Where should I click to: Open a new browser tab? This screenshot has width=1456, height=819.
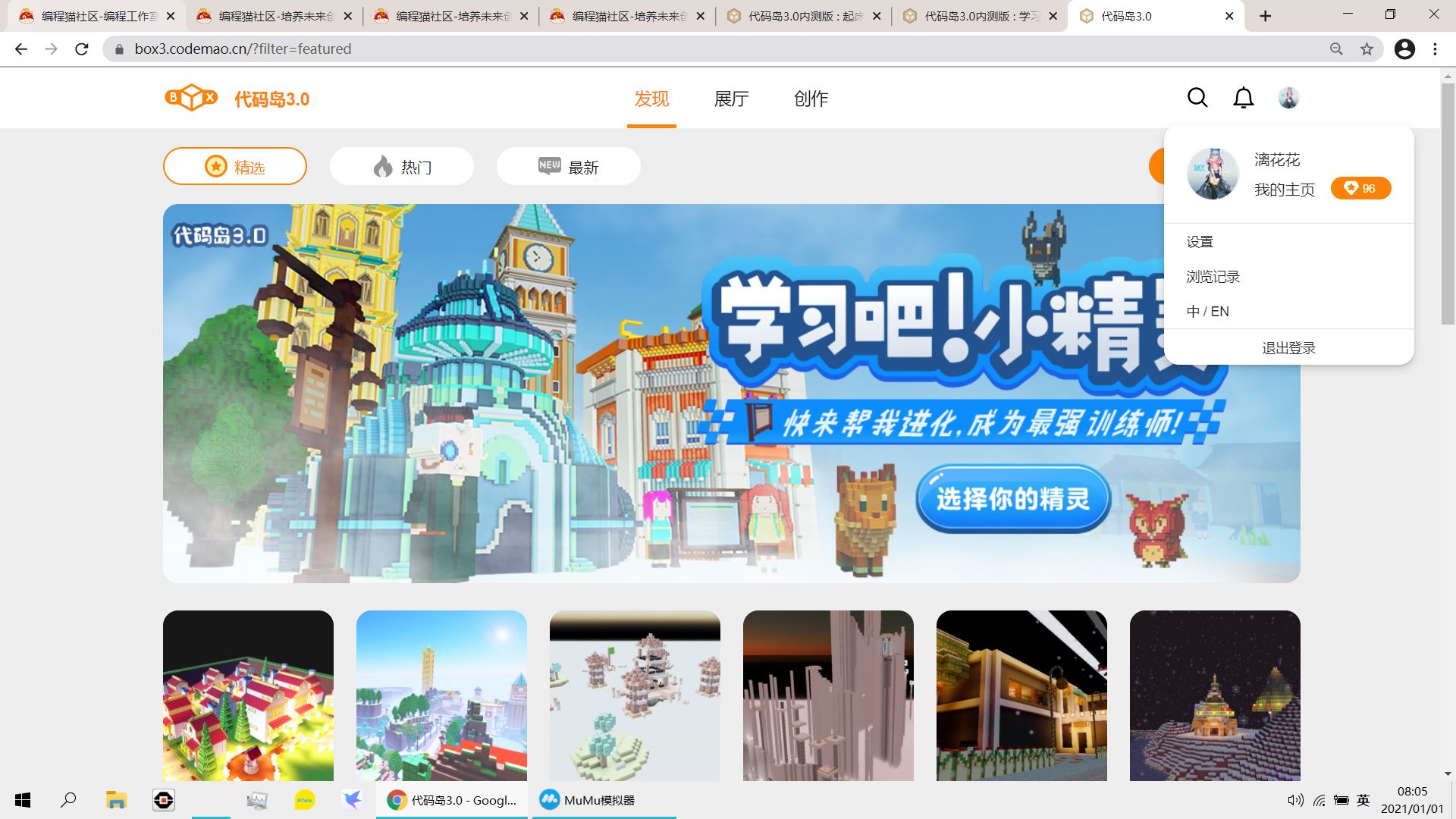(x=1265, y=16)
